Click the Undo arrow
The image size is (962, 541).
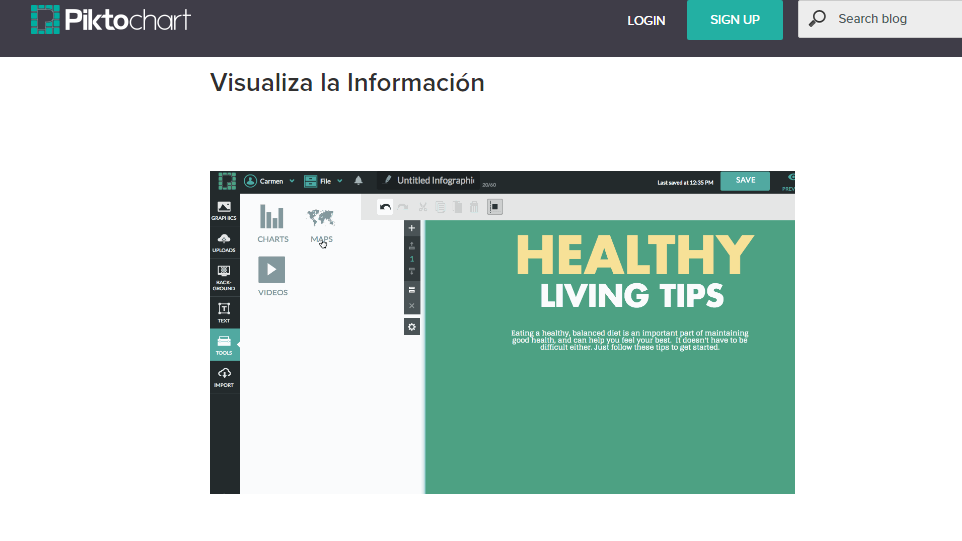tap(385, 207)
